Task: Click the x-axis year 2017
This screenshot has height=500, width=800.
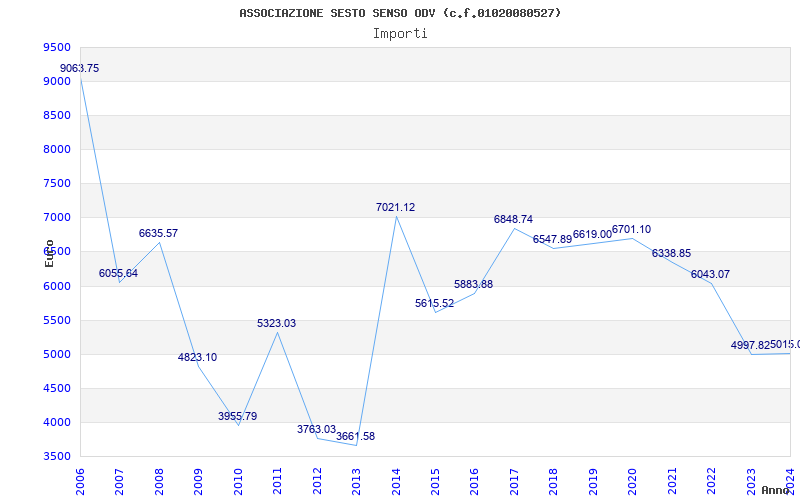Action: point(514,482)
